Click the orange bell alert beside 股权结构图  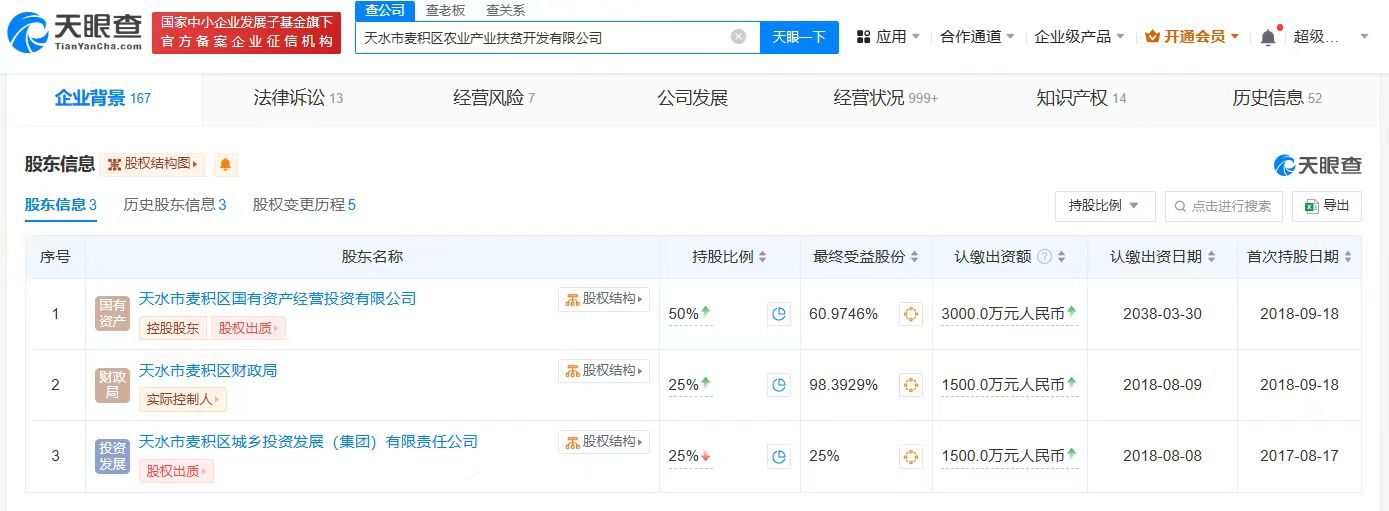pyautogui.click(x=225, y=164)
